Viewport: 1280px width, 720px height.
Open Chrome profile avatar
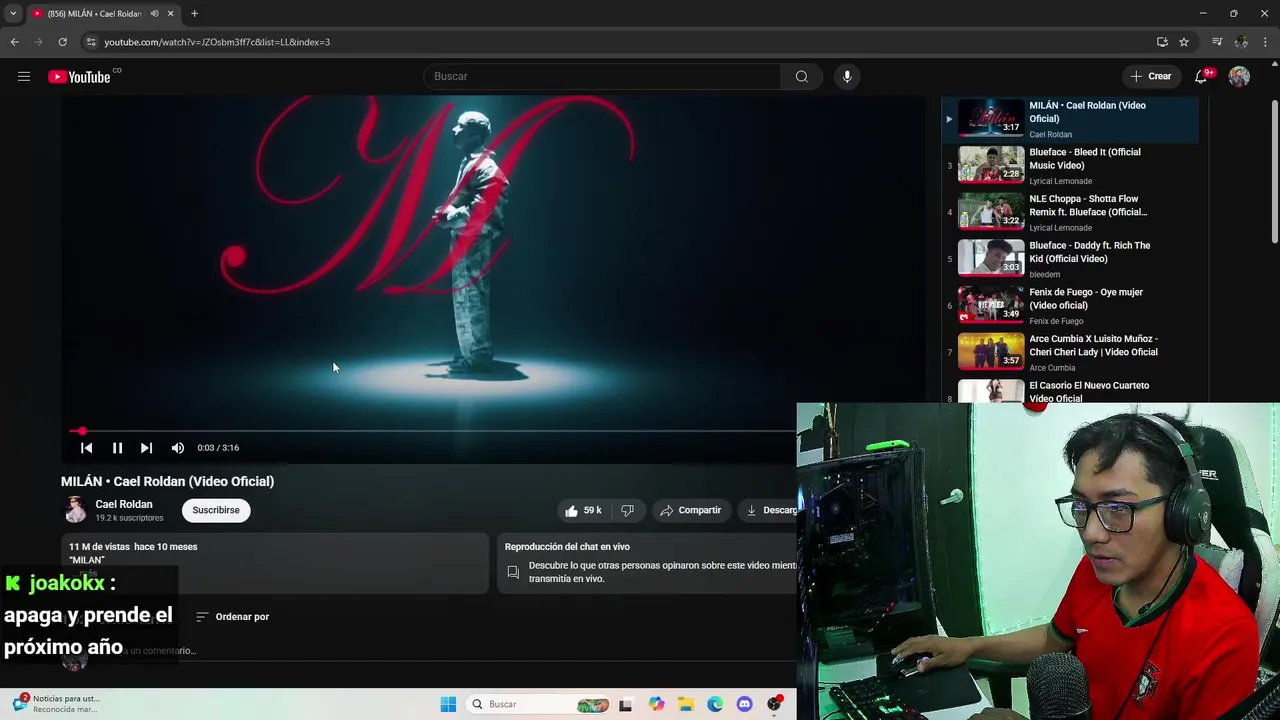pos(1241,42)
